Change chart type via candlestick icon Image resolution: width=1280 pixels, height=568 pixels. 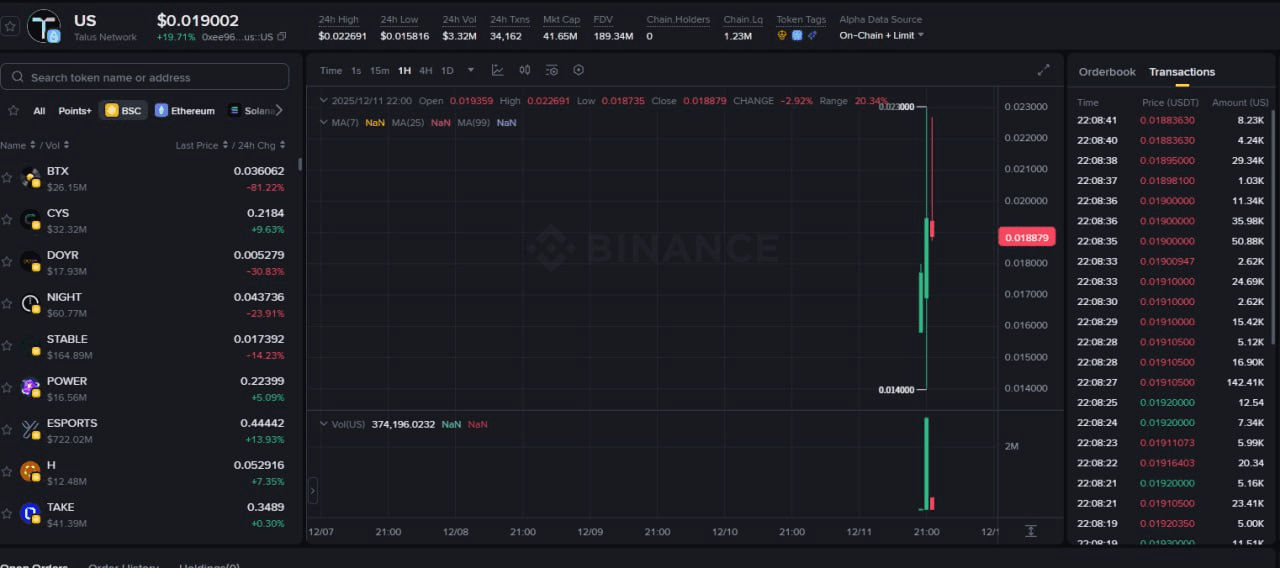point(525,70)
